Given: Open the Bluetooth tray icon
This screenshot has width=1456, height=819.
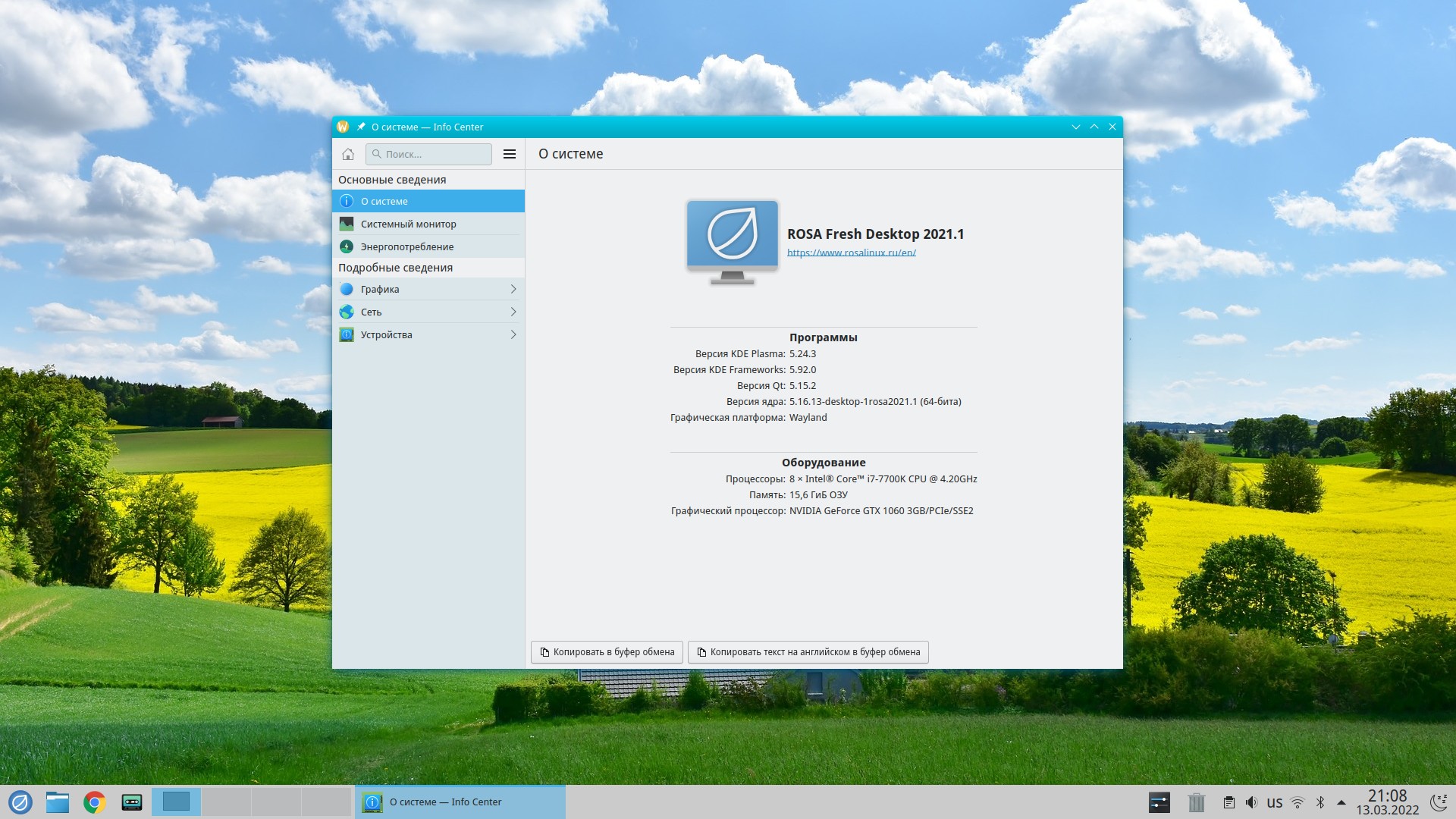Looking at the screenshot, I should pyautogui.click(x=1319, y=802).
